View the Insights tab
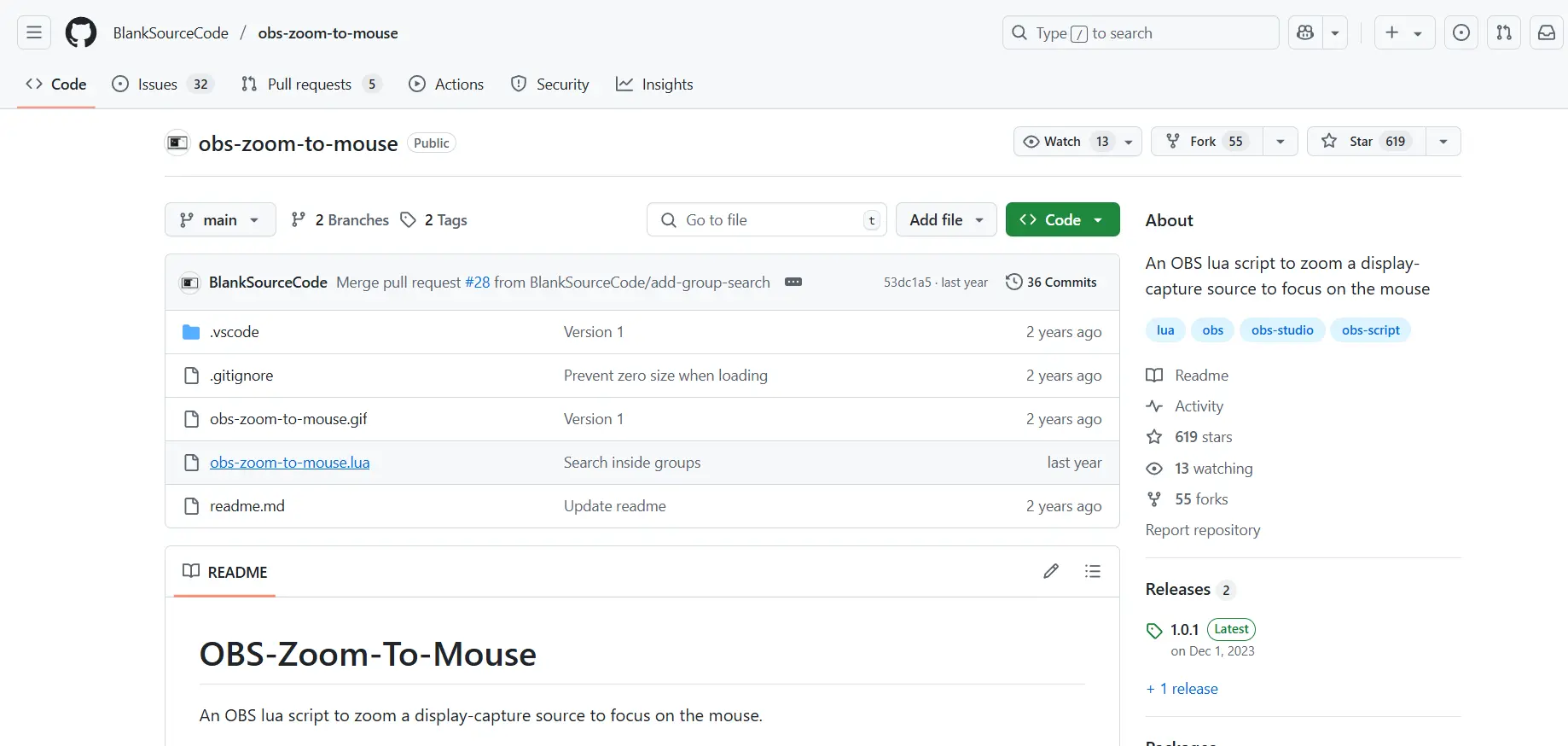The height and width of the screenshot is (746, 1568). 654,84
